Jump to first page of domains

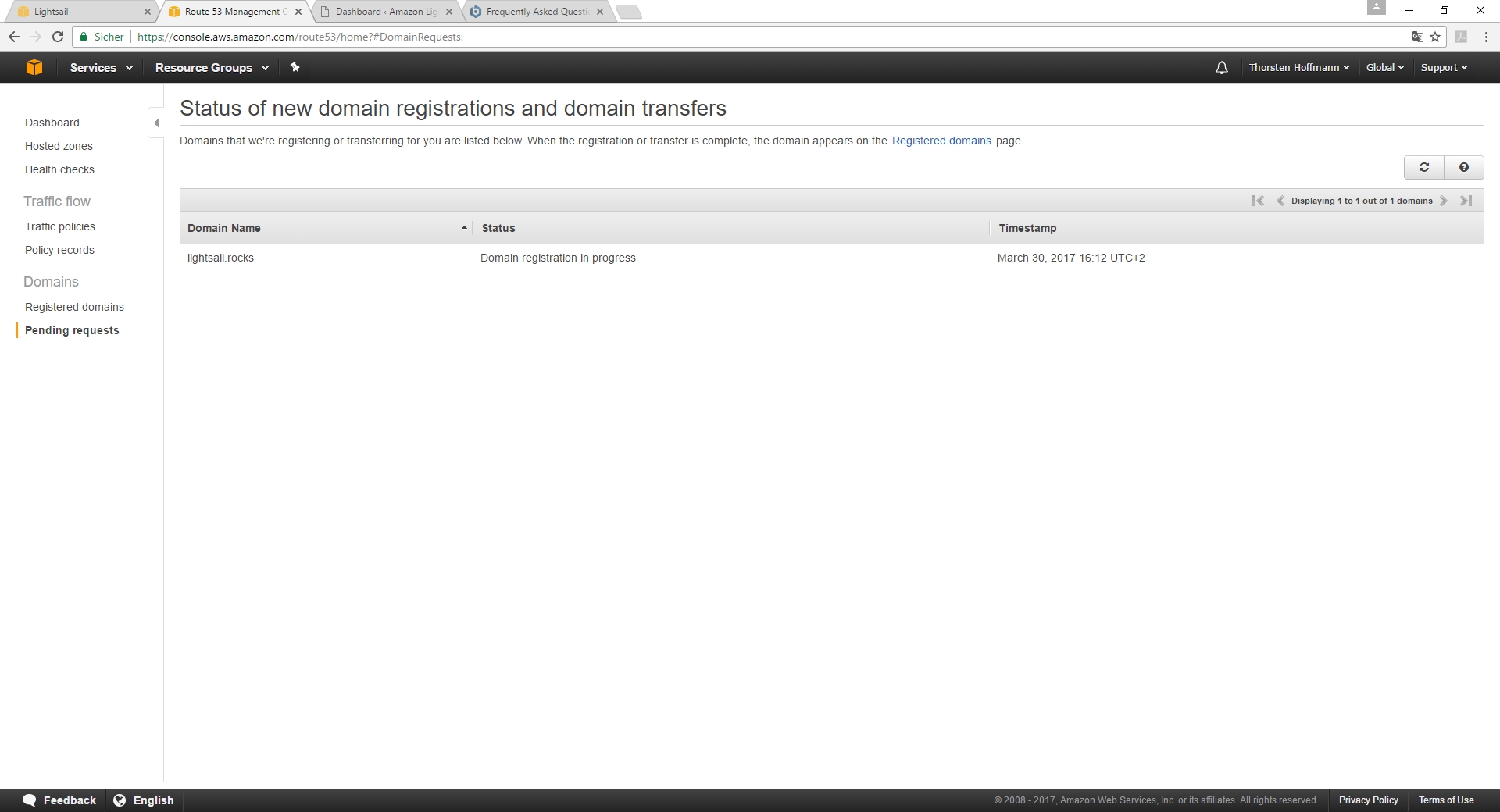click(1258, 201)
